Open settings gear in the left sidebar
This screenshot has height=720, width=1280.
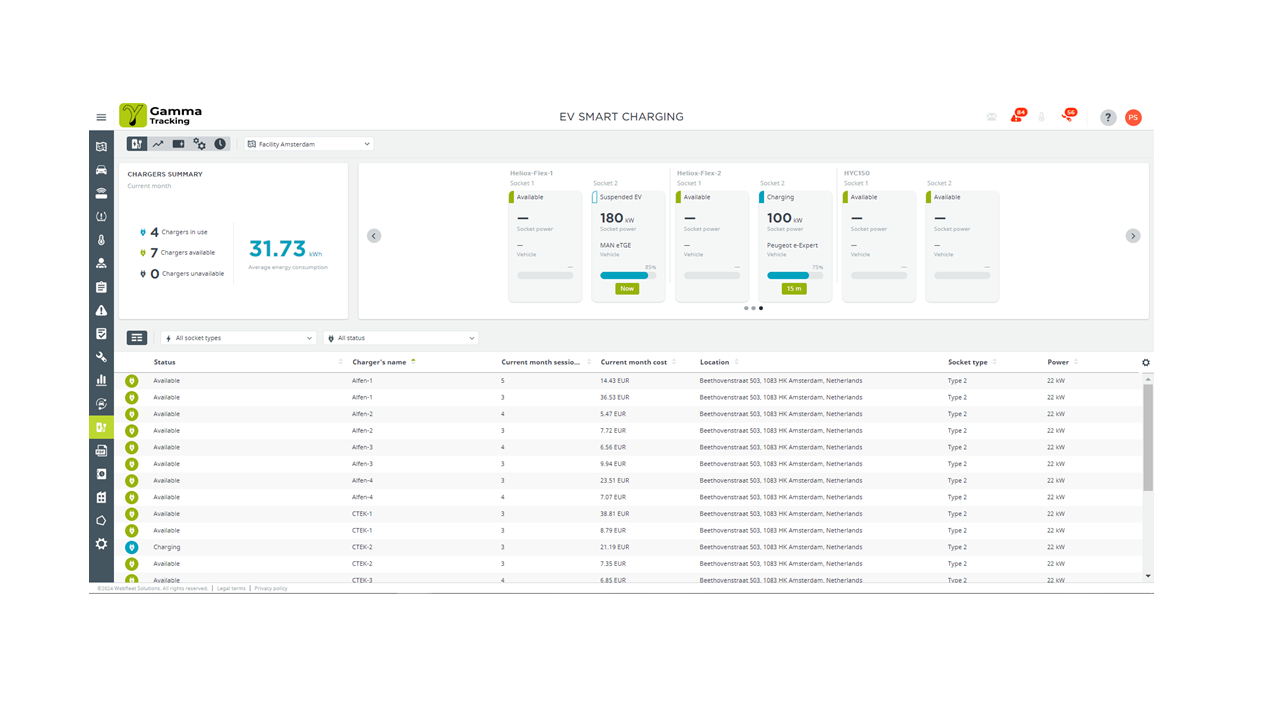[101, 544]
